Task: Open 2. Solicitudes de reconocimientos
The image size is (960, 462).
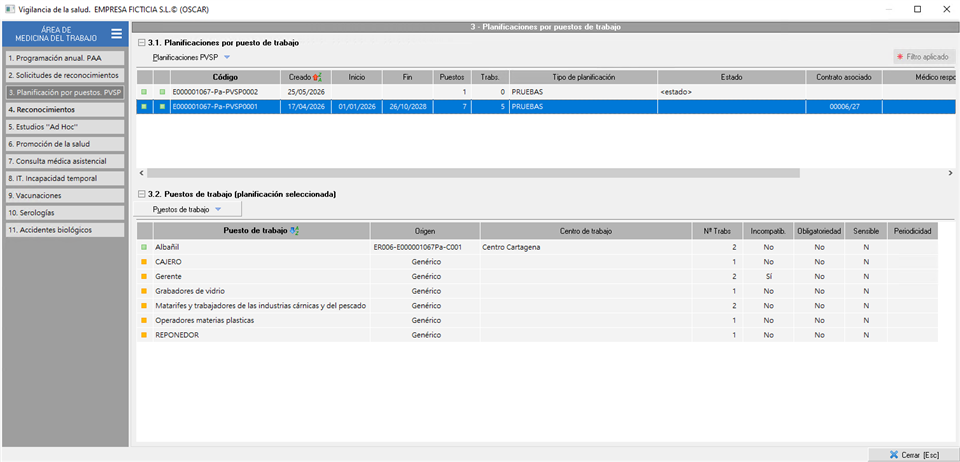Action: (65, 76)
